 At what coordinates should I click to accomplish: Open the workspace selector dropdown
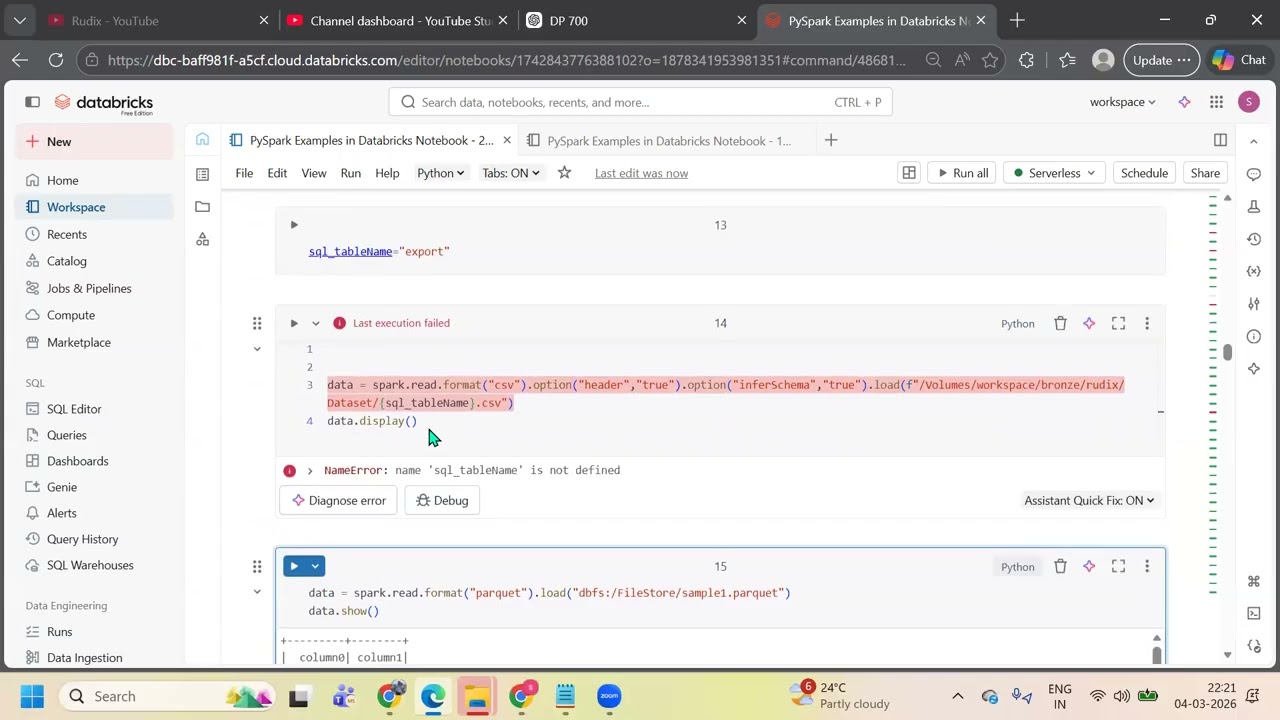pos(1123,102)
